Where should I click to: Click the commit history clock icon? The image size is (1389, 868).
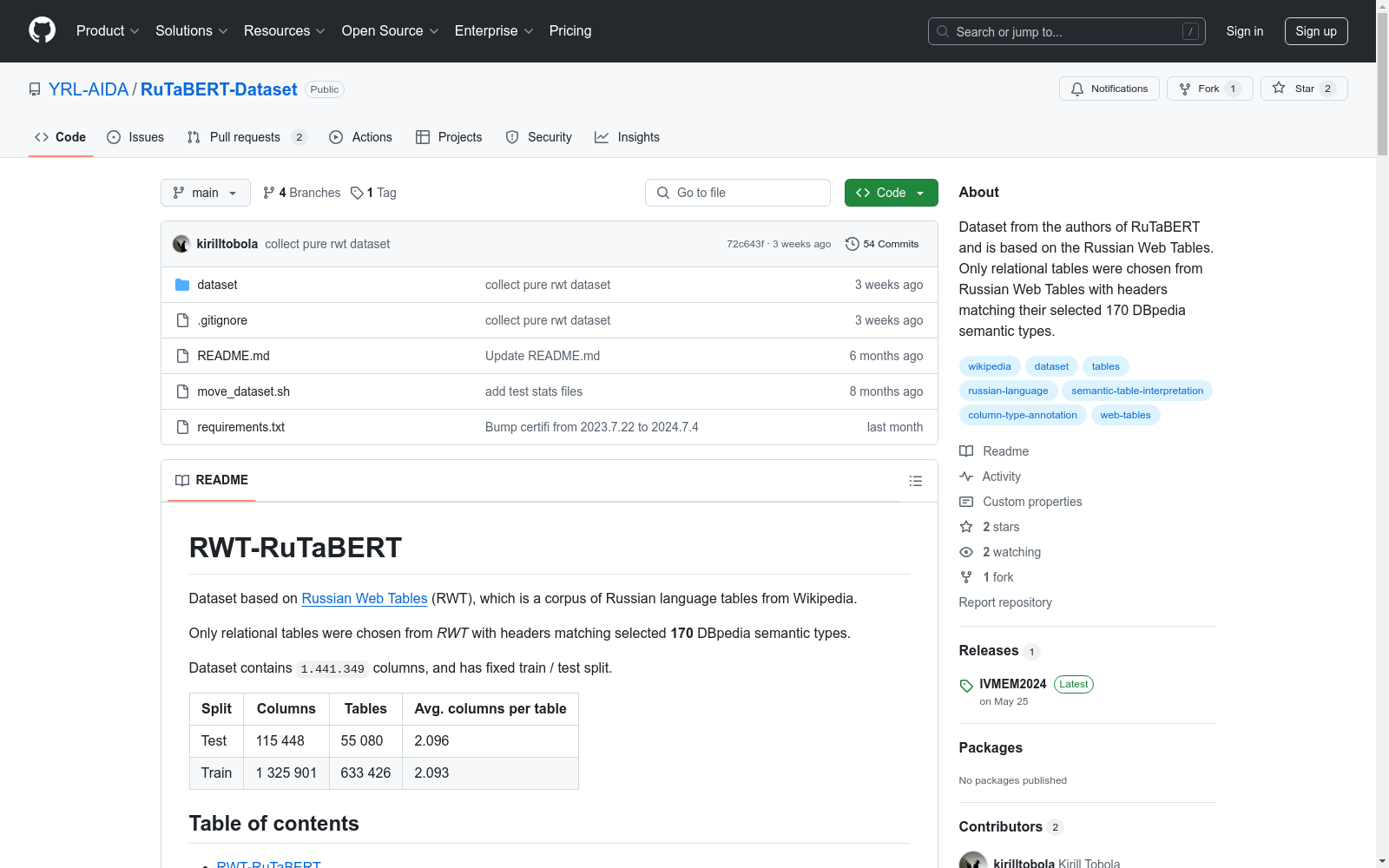pyautogui.click(x=852, y=244)
